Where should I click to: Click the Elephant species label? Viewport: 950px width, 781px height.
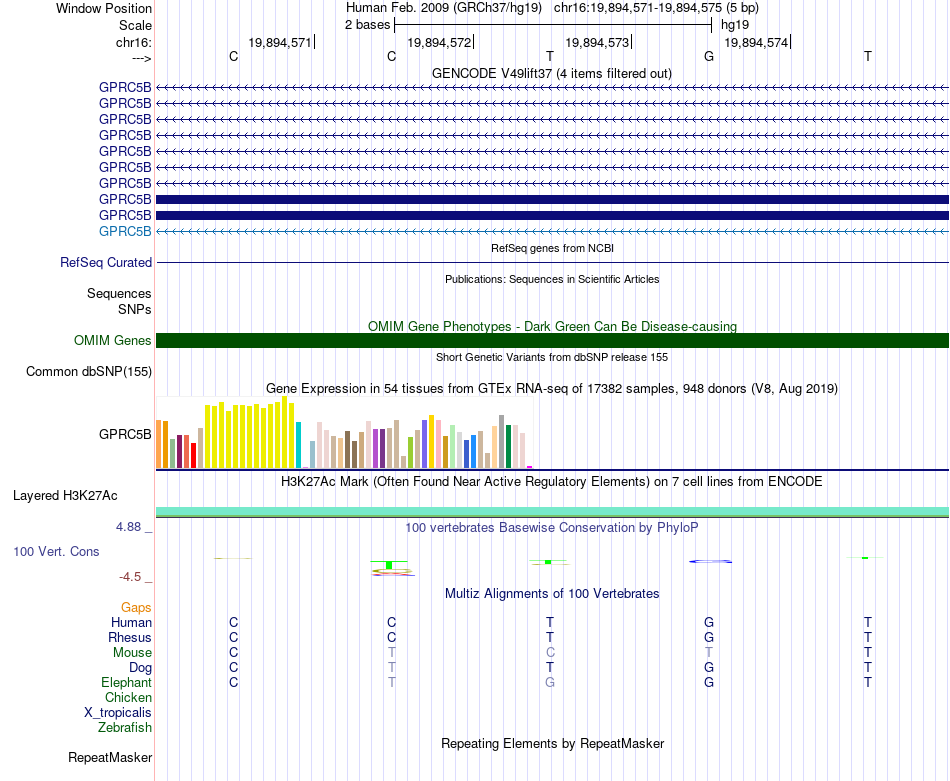(x=127, y=682)
